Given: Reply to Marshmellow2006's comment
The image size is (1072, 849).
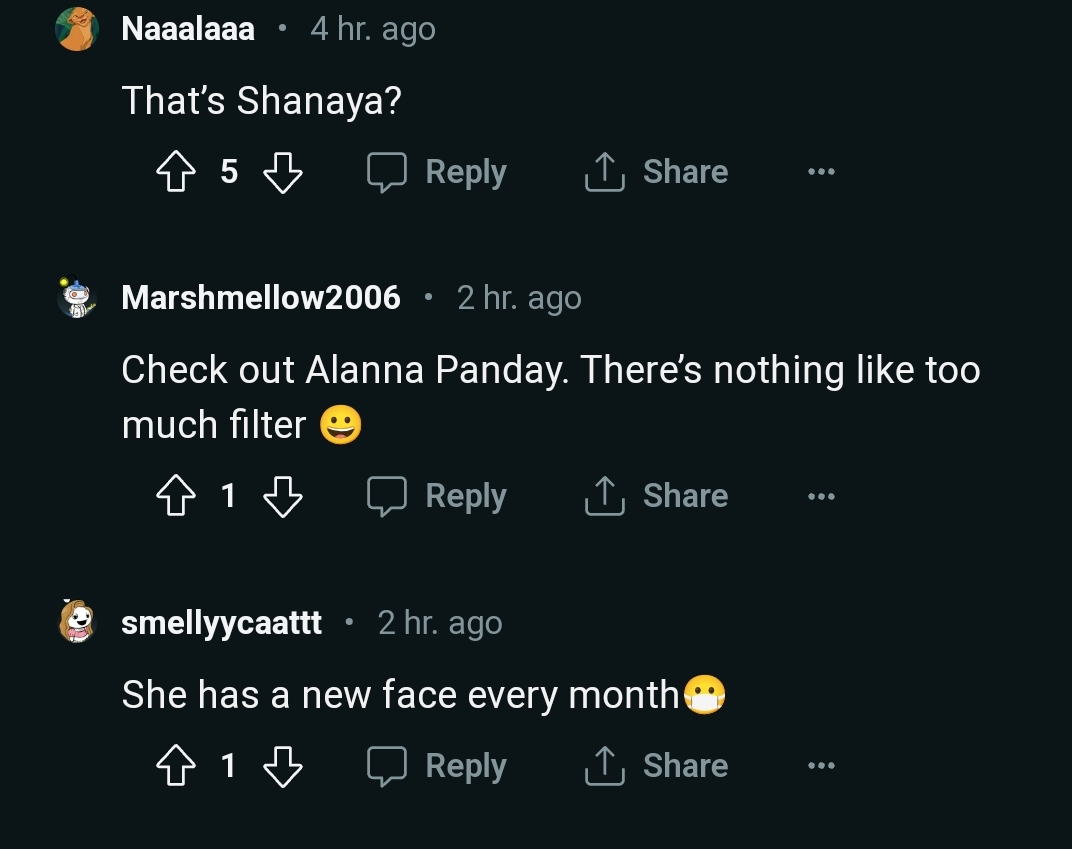Looking at the screenshot, I should [x=437, y=496].
